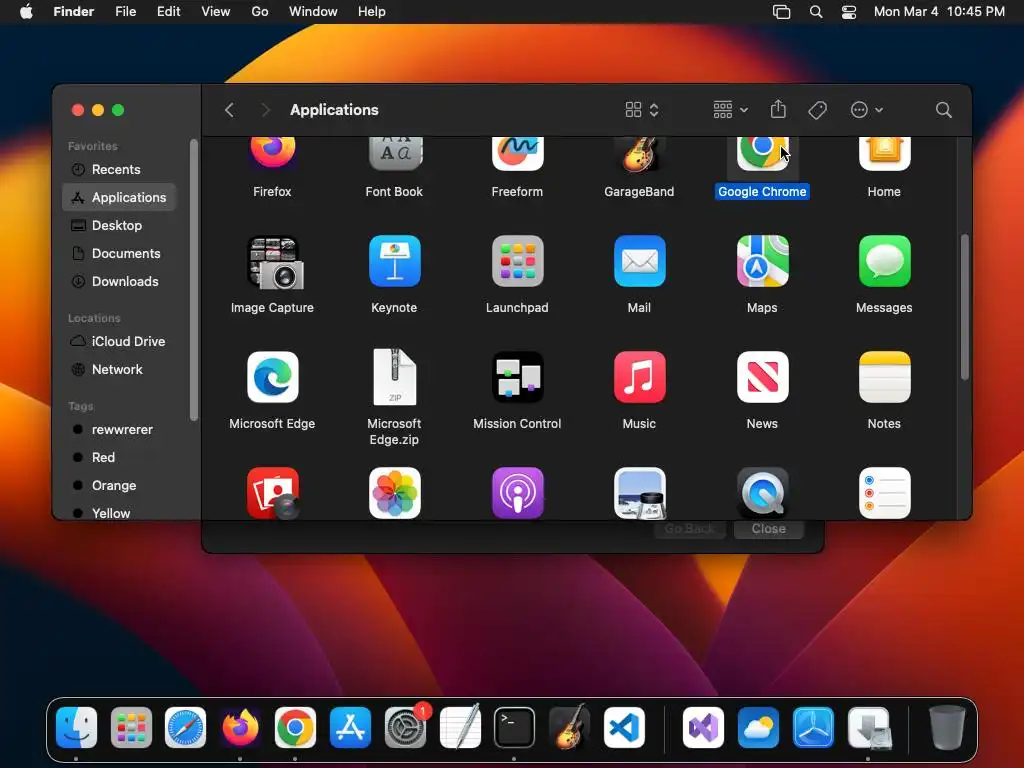Select the Mail app icon

(x=639, y=261)
